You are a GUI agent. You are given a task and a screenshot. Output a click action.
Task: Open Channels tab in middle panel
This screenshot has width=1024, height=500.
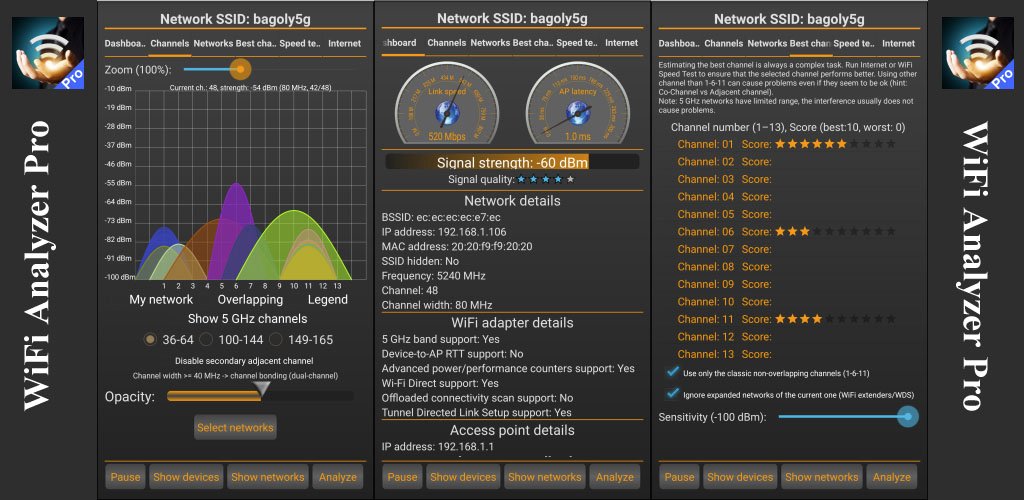click(447, 43)
